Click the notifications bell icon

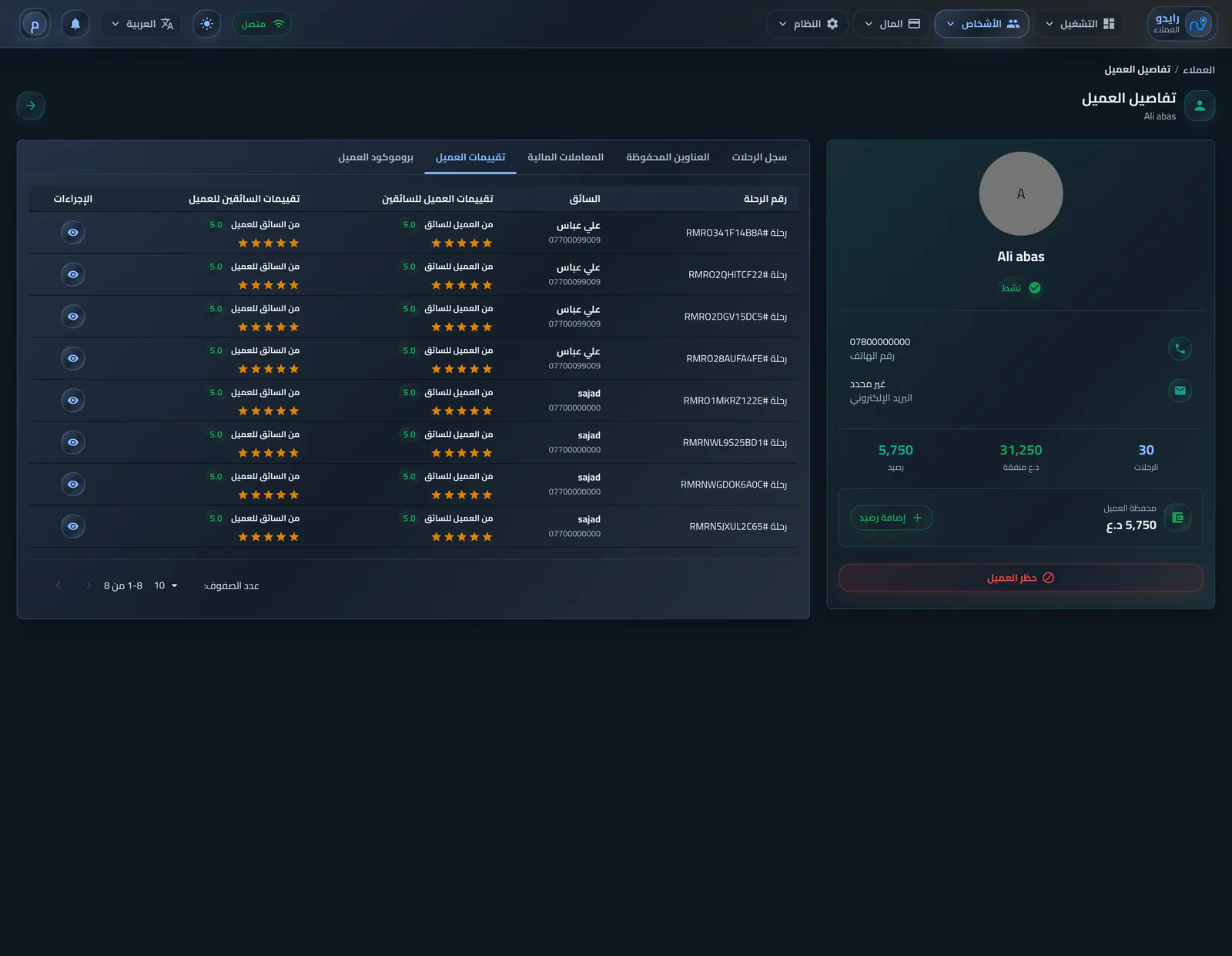pos(75,24)
